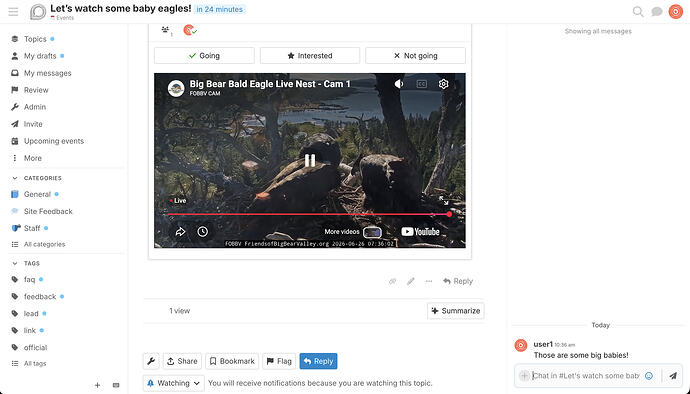690x394 pixels.
Task: Click the Discourse site logo icon
Action: 38,12
